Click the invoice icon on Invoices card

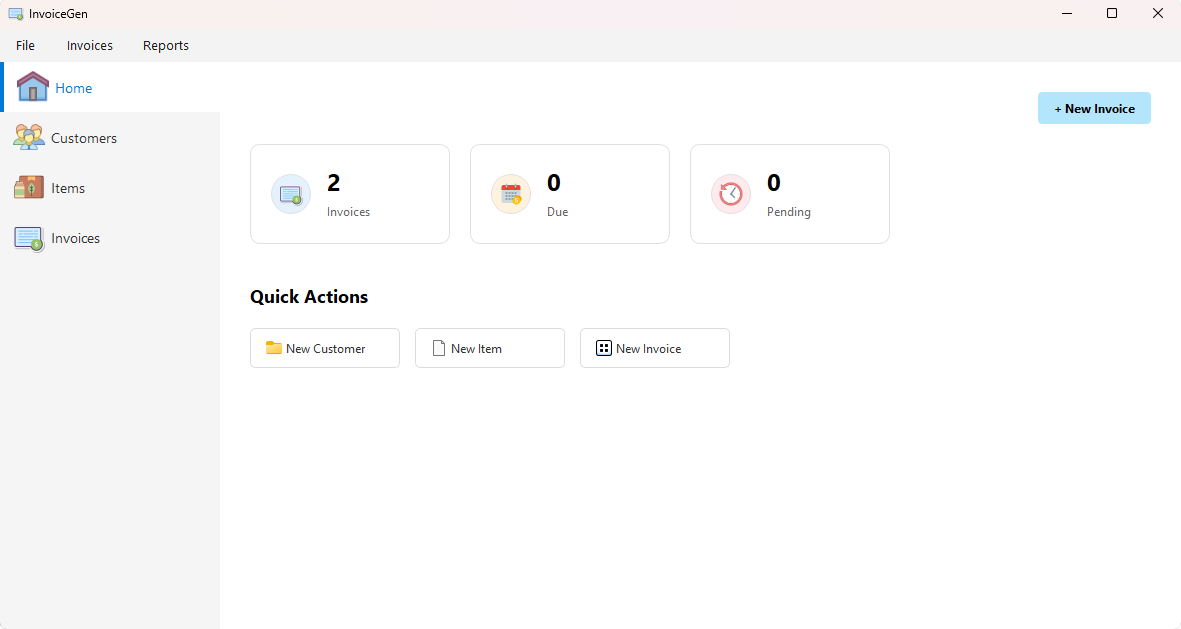291,194
